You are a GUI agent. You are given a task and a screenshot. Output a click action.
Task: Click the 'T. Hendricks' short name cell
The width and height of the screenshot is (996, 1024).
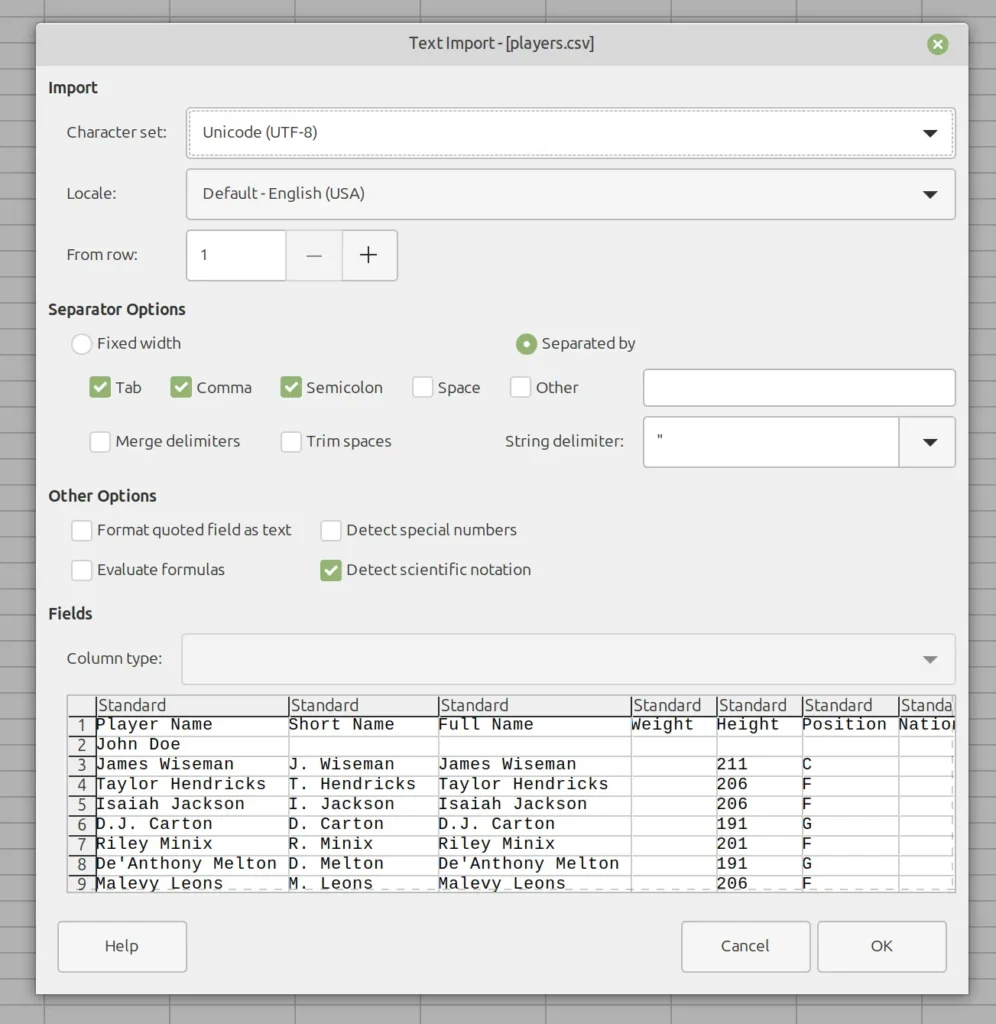point(363,784)
